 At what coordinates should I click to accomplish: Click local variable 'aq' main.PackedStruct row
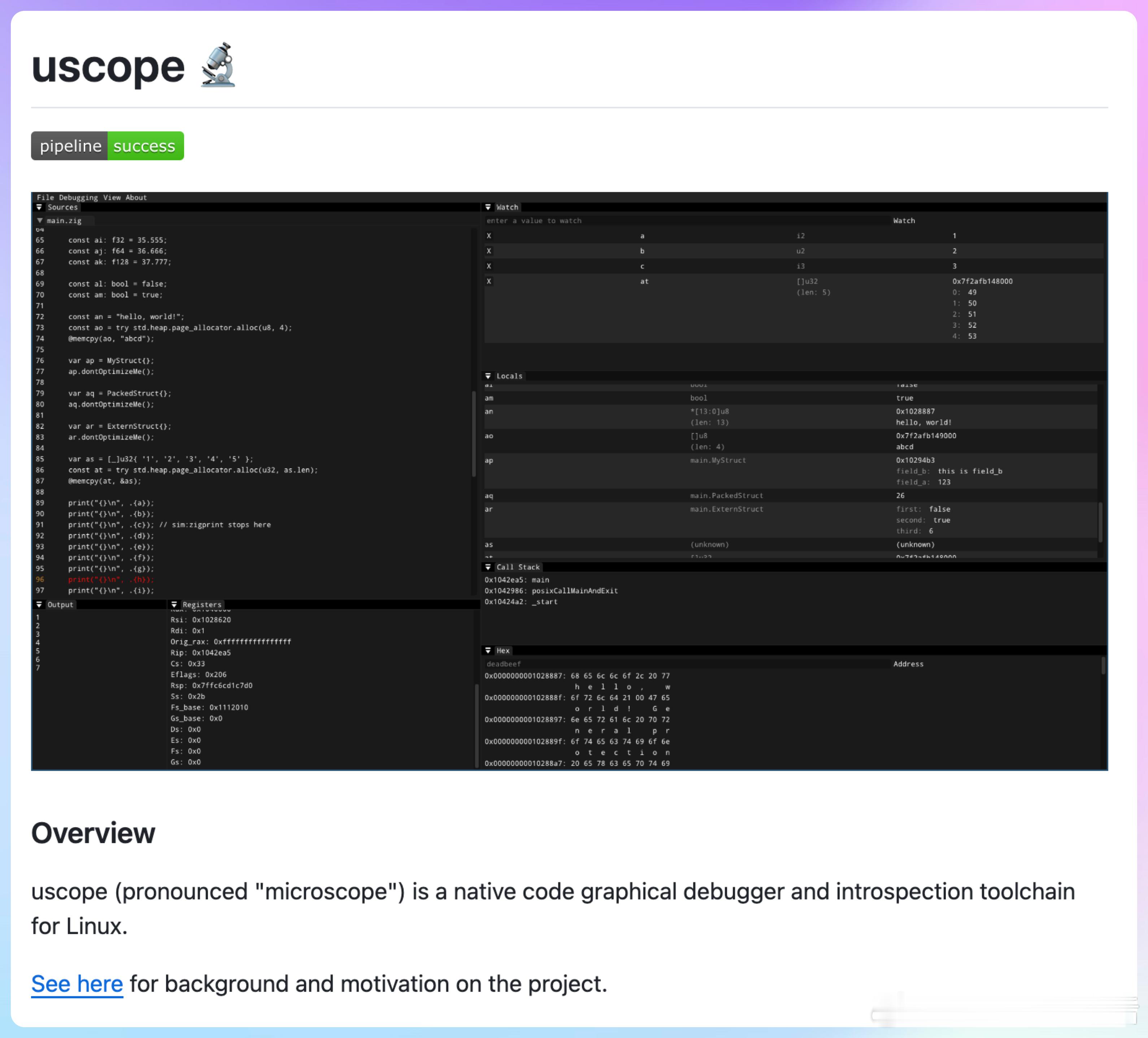790,496
